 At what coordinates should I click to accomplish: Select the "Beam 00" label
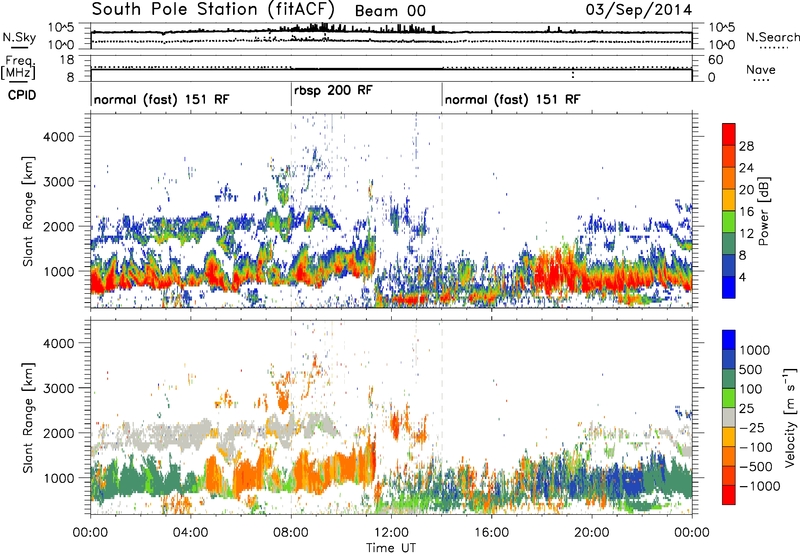[x=390, y=11]
